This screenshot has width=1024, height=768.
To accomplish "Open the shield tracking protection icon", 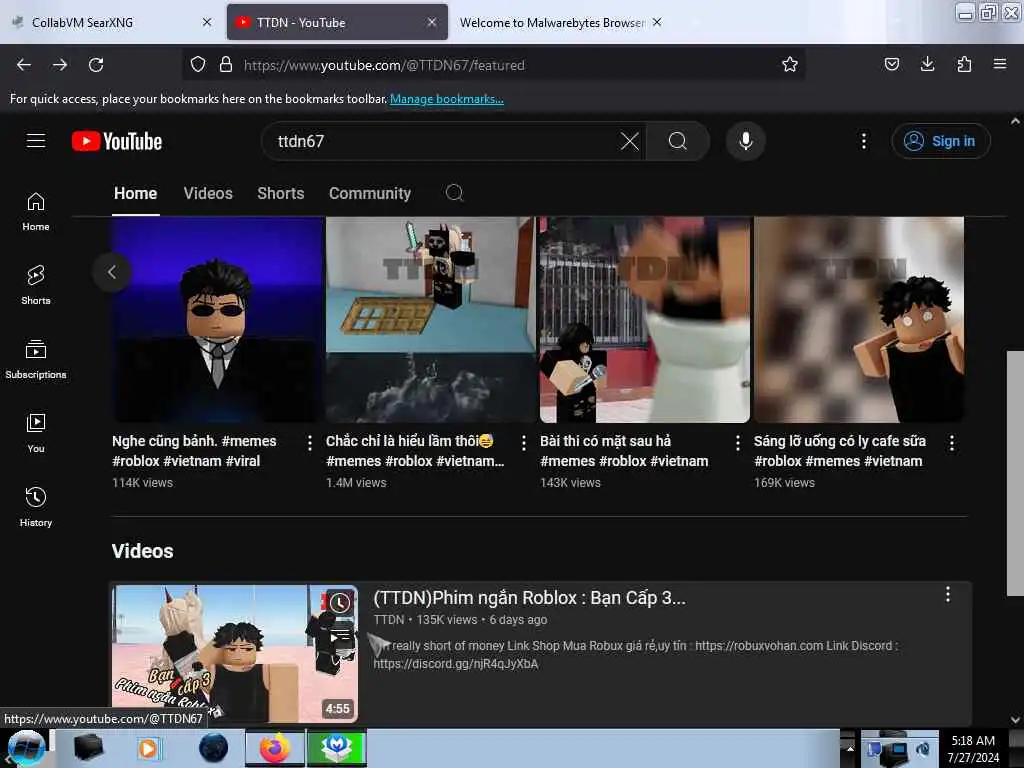I will pyautogui.click(x=198, y=64).
